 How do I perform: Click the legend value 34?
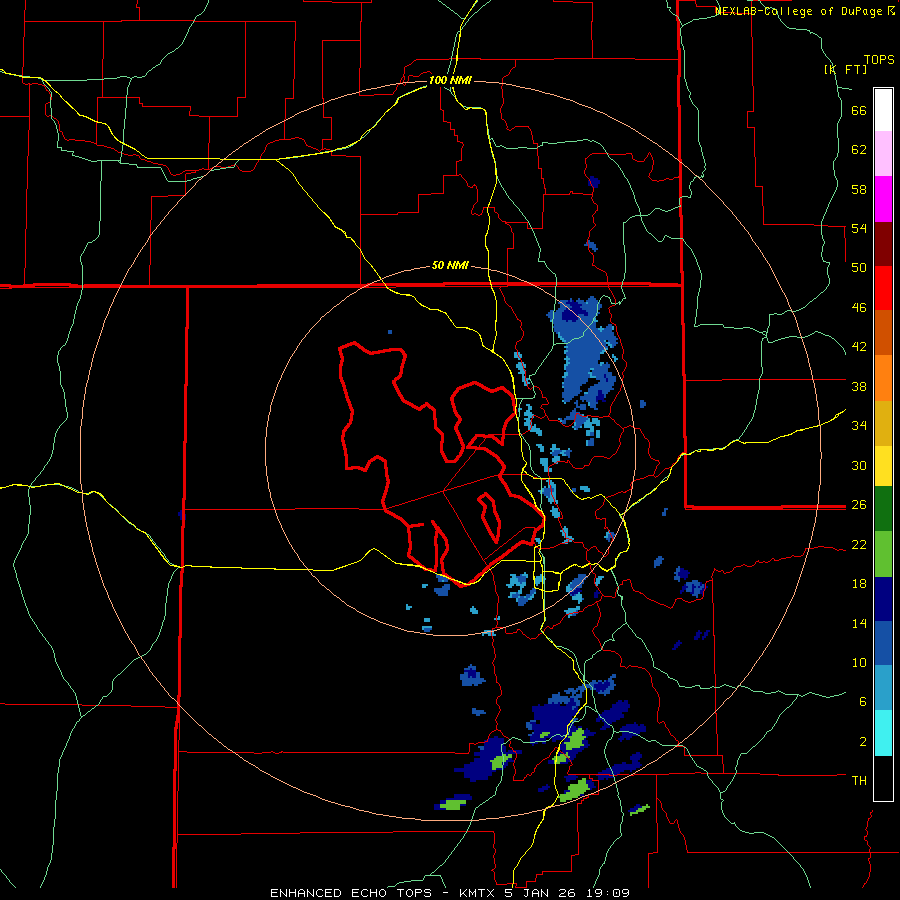(x=859, y=426)
